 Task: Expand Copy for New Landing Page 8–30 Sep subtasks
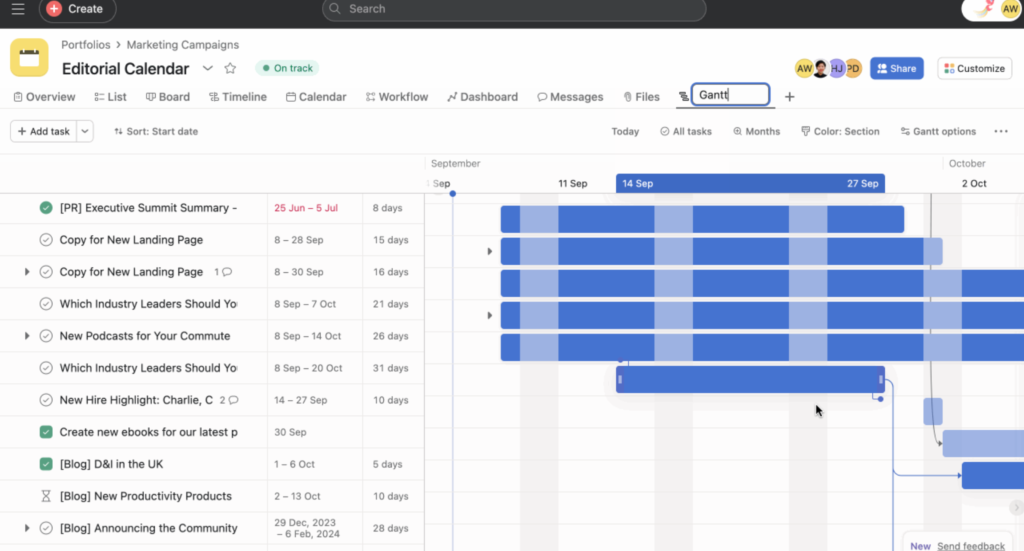27,272
